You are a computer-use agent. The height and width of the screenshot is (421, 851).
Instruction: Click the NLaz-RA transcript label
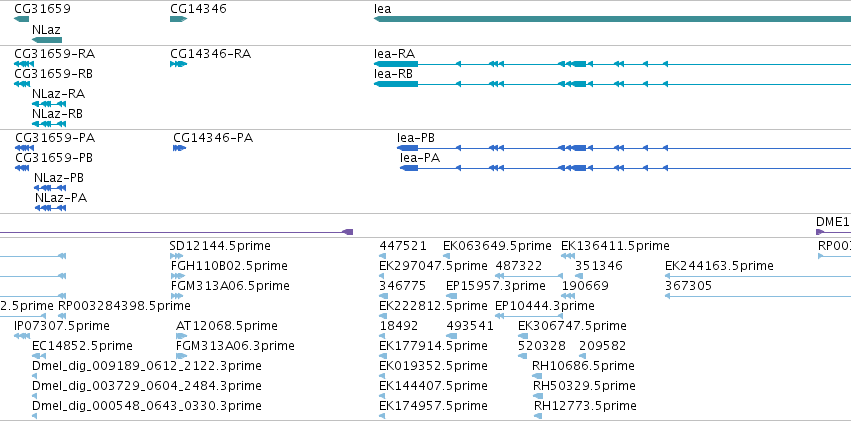coord(58,94)
